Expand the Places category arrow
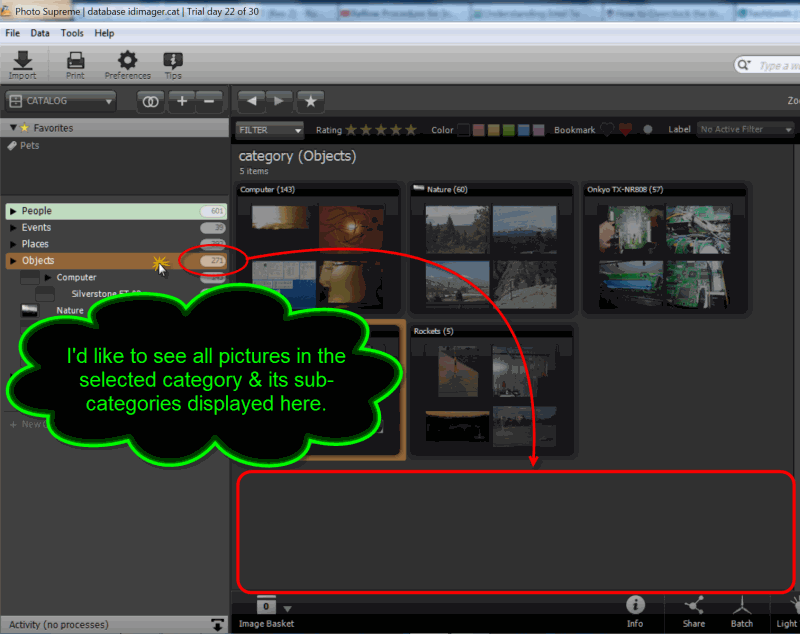800x634 pixels. [13, 244]
